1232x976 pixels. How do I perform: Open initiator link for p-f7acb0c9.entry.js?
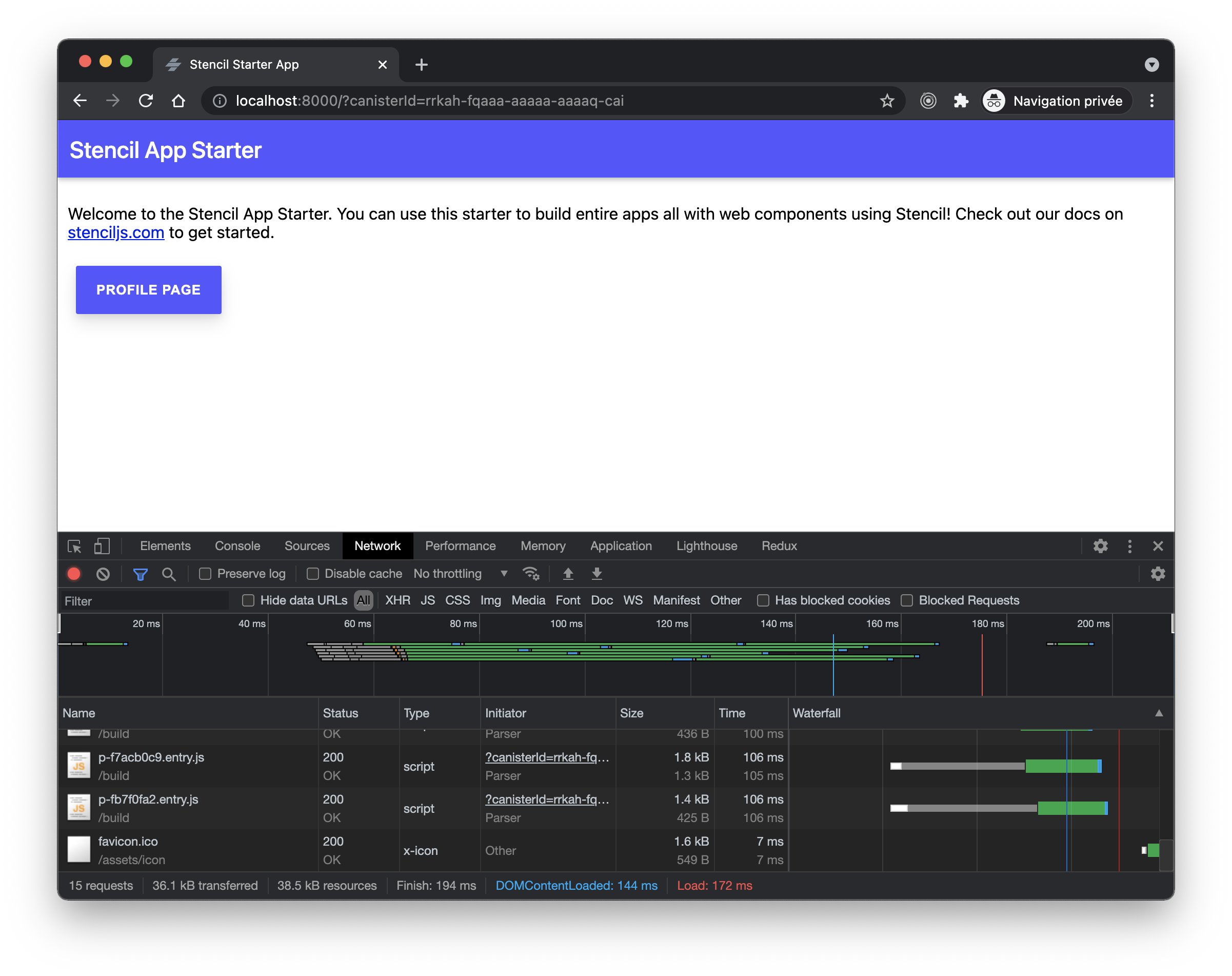click(547, 757)
